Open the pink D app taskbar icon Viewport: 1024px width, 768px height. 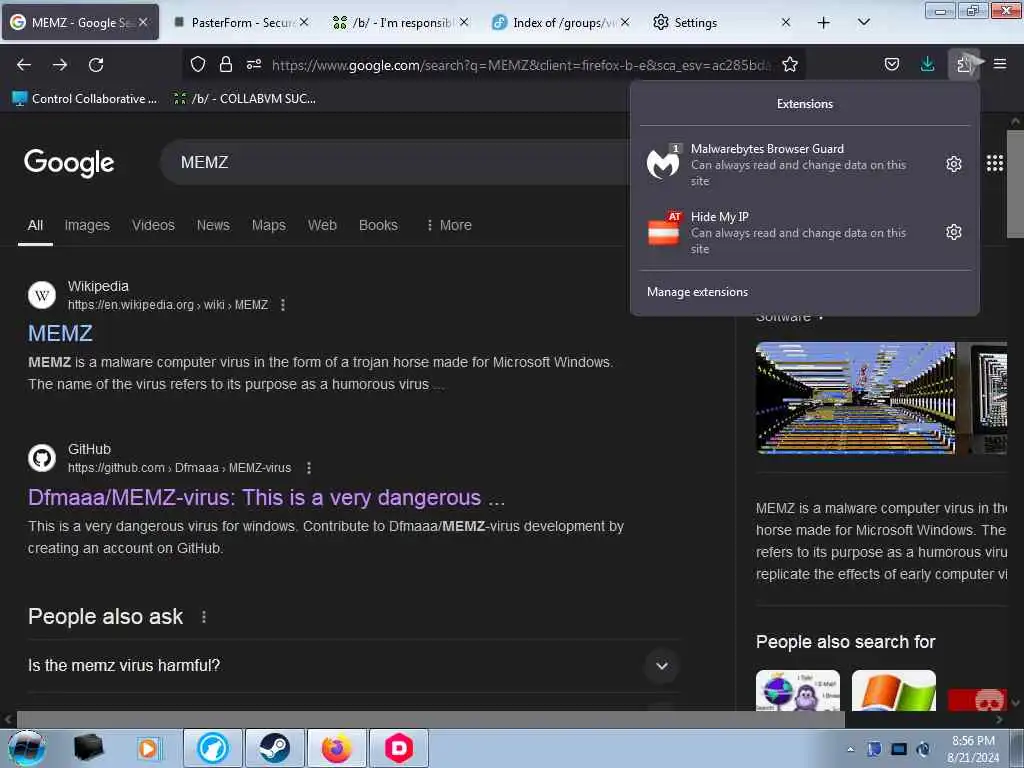(x=398, y=748)
